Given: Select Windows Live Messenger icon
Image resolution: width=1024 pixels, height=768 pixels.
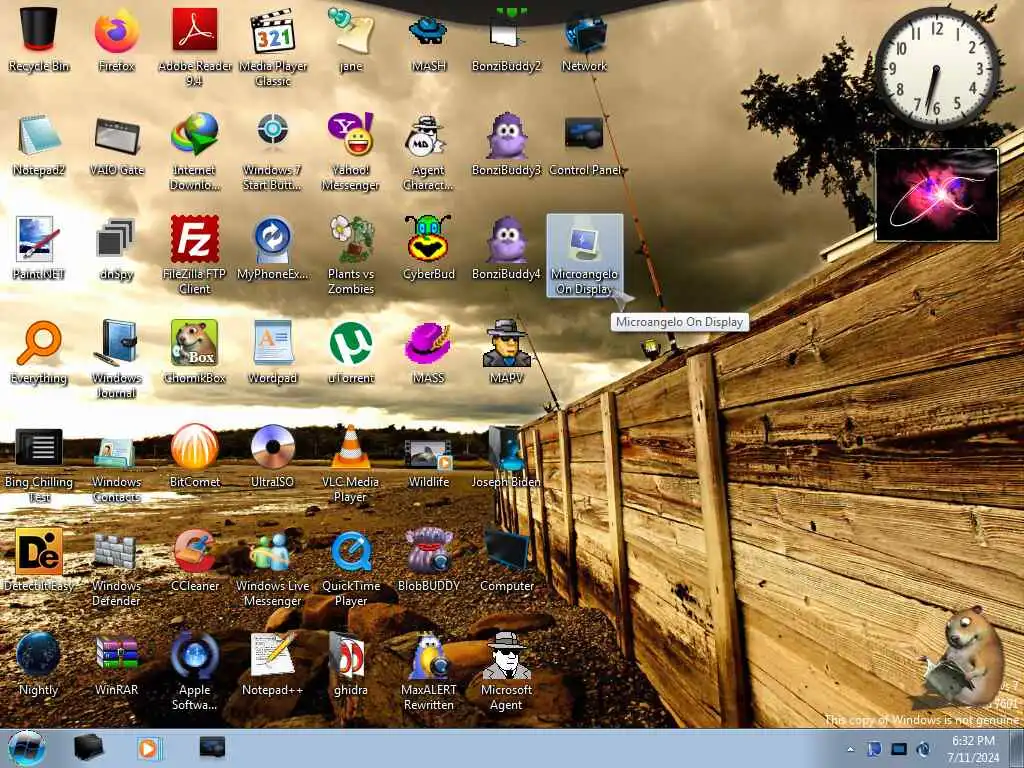Looking at the screenshot, I should [273, 567].
